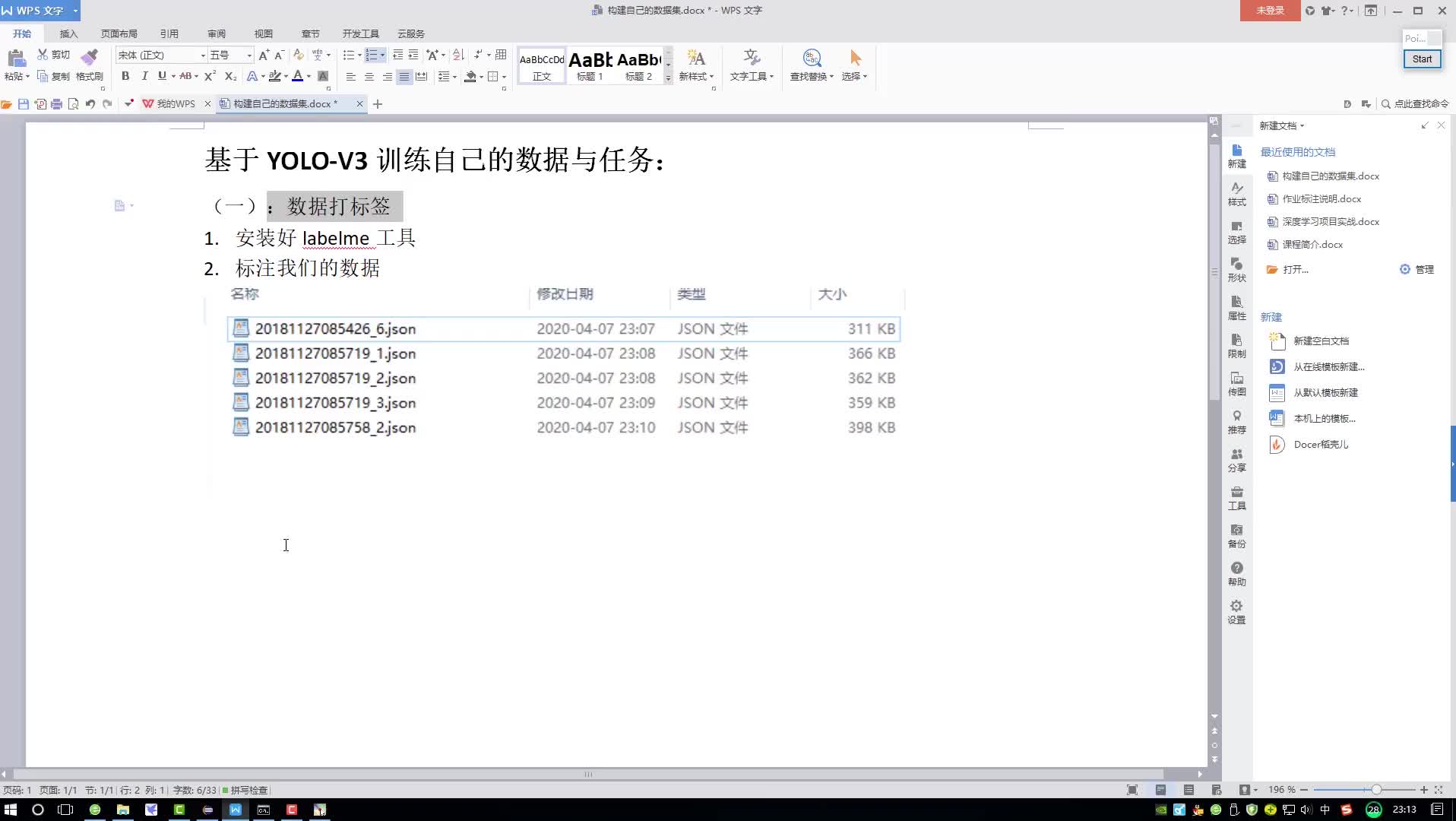Expand numbered list options arrow
Screen dimensions: 1456x821
pyautogui.click(x=382, y=55)
